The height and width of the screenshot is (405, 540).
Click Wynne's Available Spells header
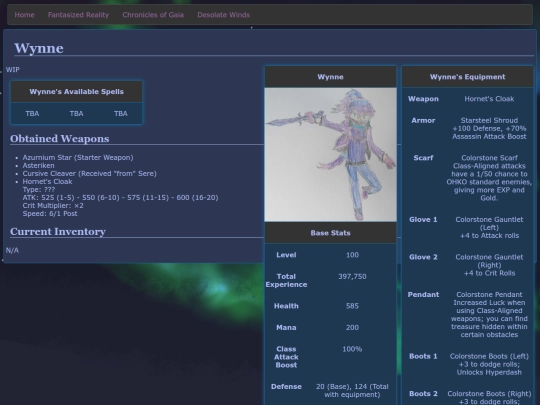point(76,92)
